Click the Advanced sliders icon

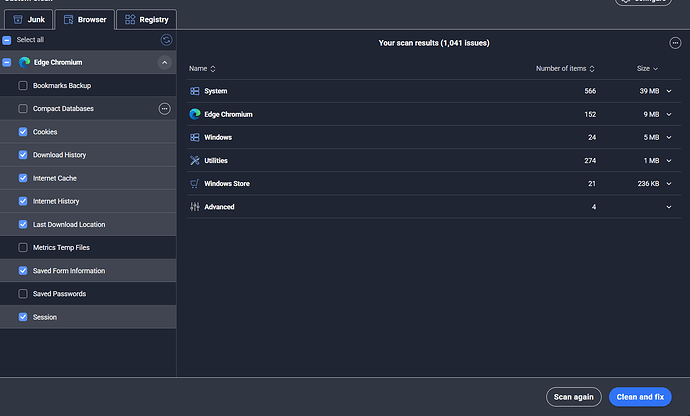coord(195,207)
